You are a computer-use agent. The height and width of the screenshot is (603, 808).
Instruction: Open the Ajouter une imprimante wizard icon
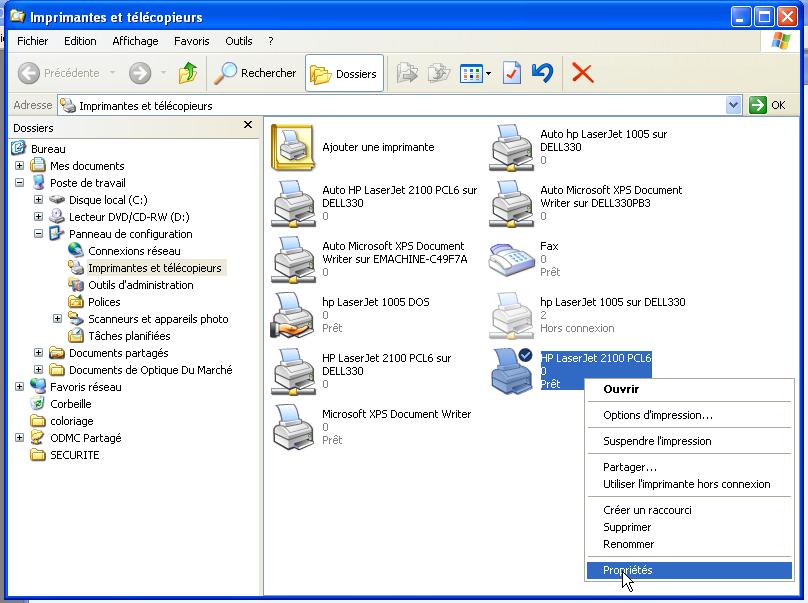[293, 148]
